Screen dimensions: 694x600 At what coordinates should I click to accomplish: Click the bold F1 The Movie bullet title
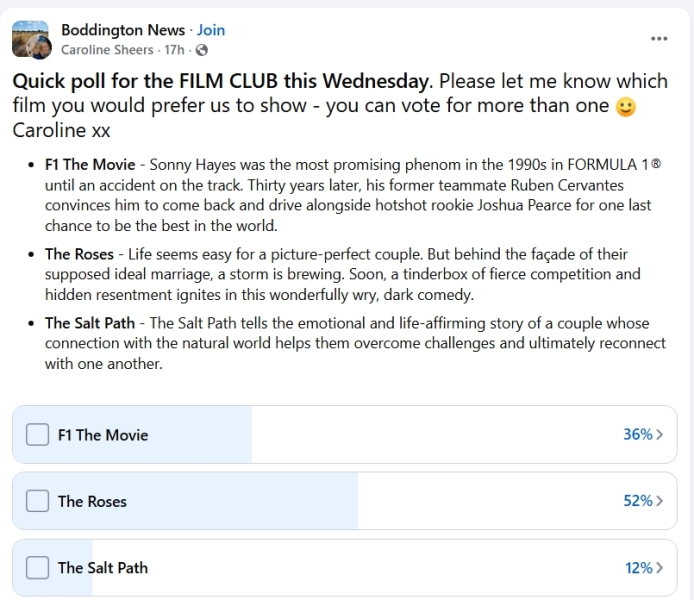[90, 164]
